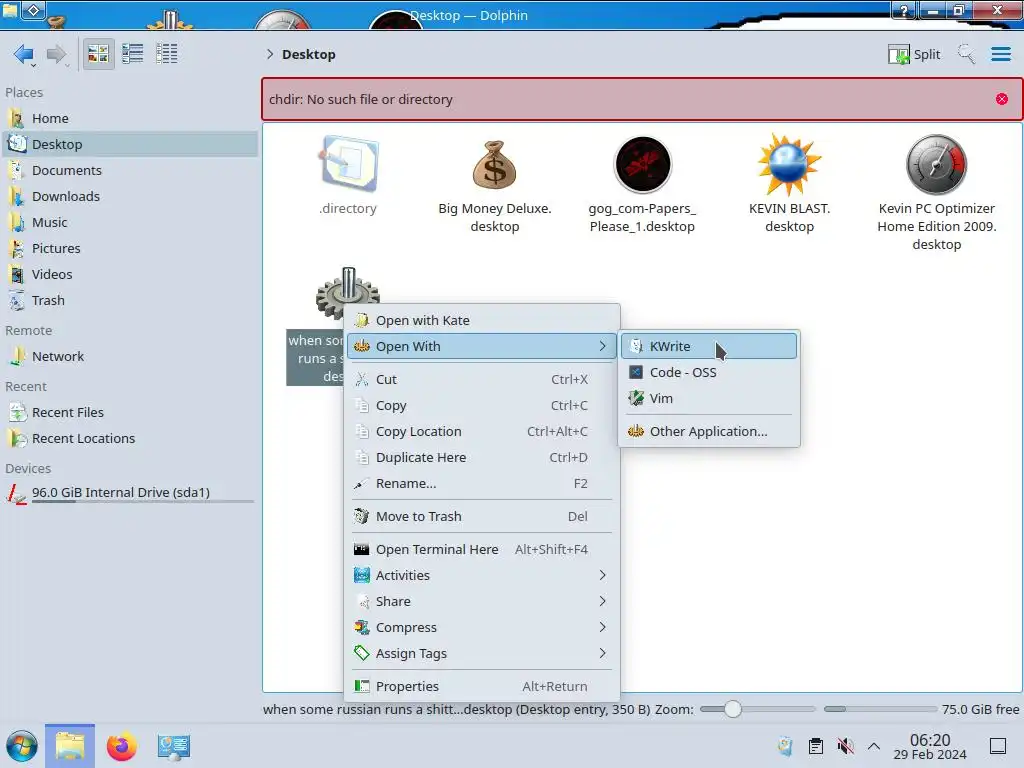The width and height of the screenshot is (1024, 768).
Task: Expand the Activities submenu
Action: [x=482, y=576]
